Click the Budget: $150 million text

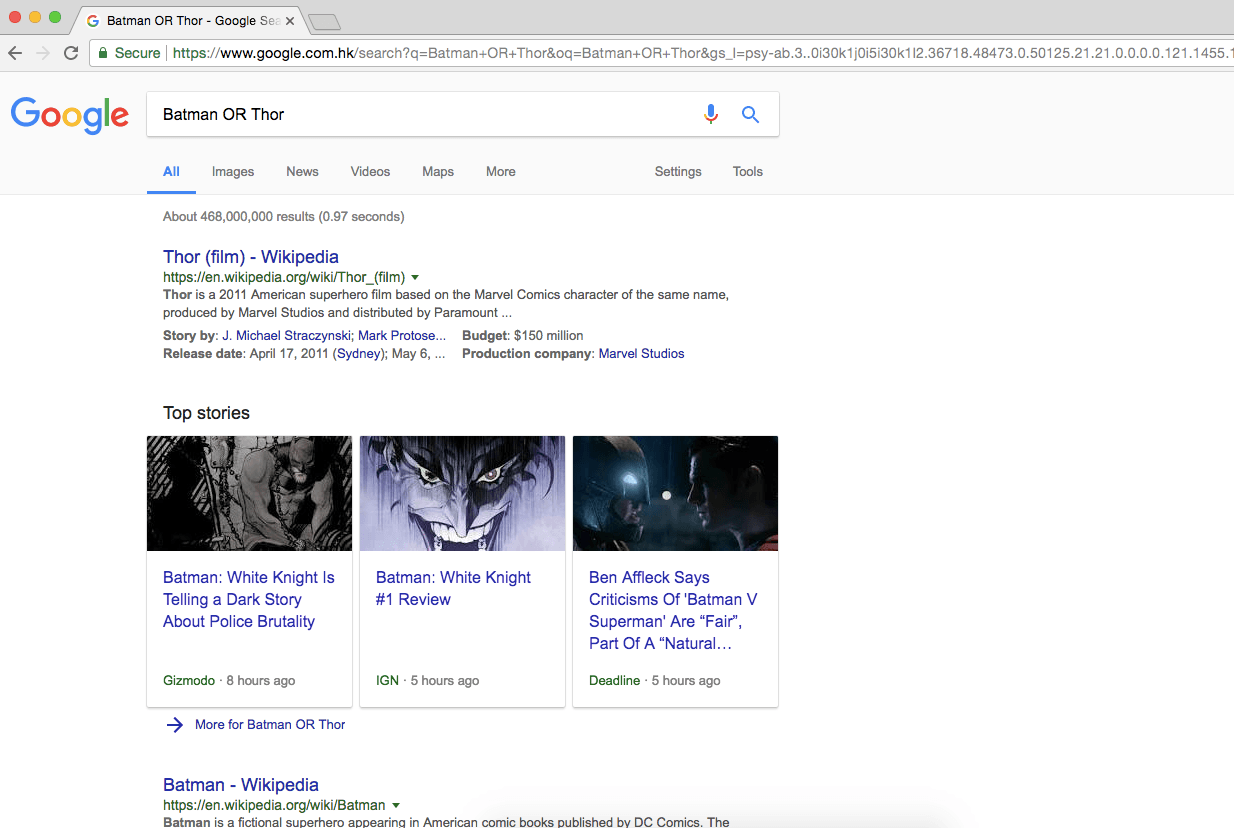point(522,336)
